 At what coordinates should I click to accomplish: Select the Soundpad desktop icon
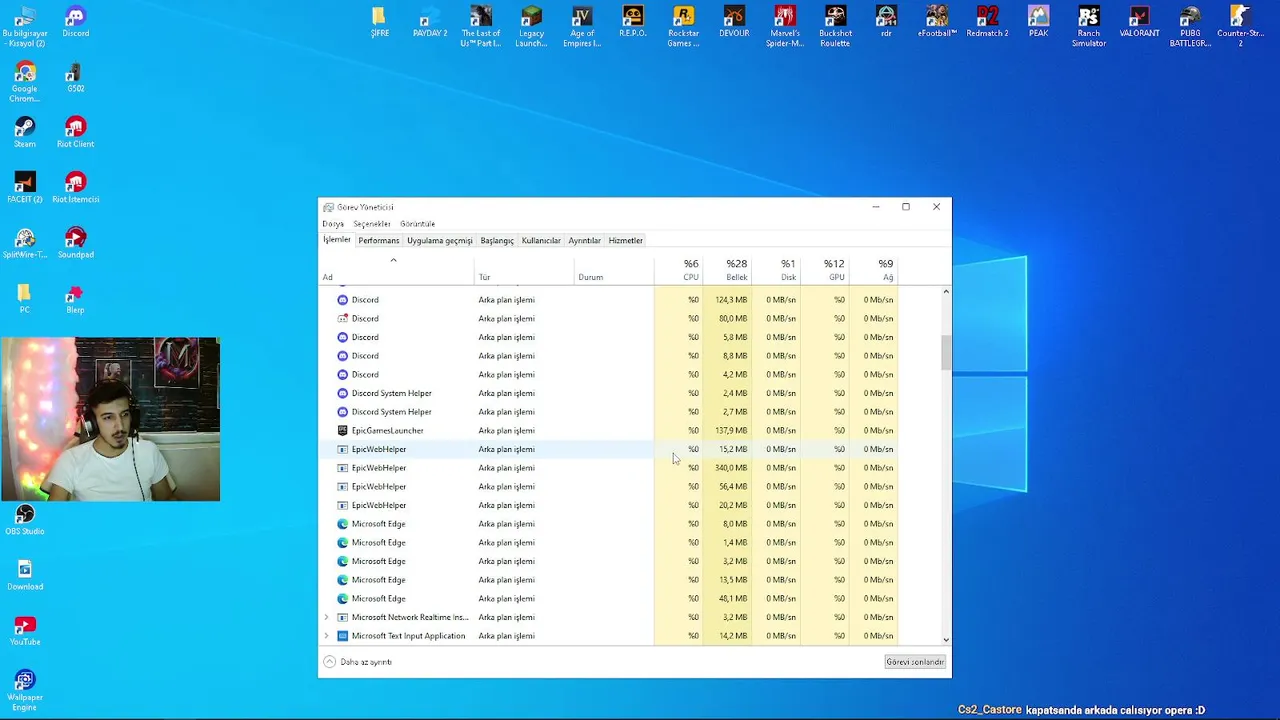pyautogui.click(x=75, y=243)
